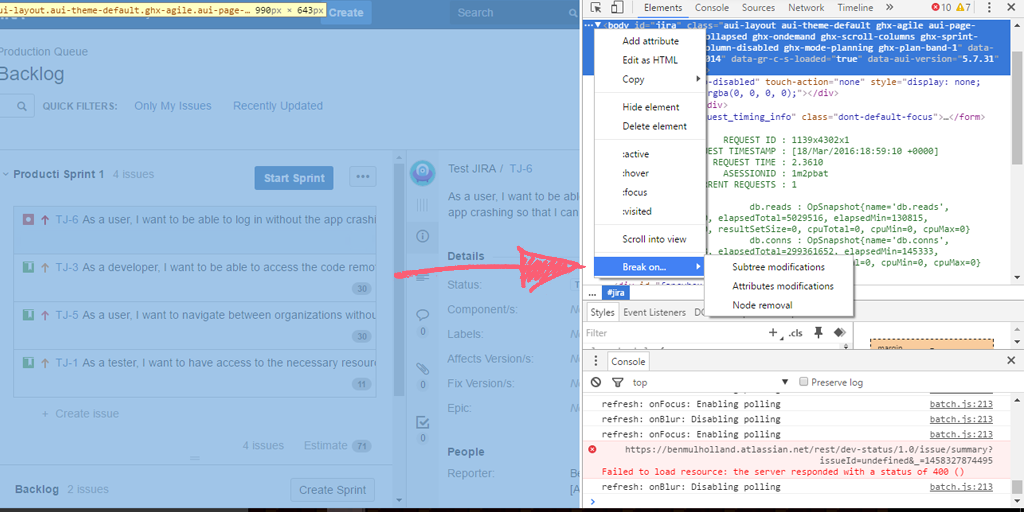Toggle the device toolbar icon in DevTools

point(616,8)
